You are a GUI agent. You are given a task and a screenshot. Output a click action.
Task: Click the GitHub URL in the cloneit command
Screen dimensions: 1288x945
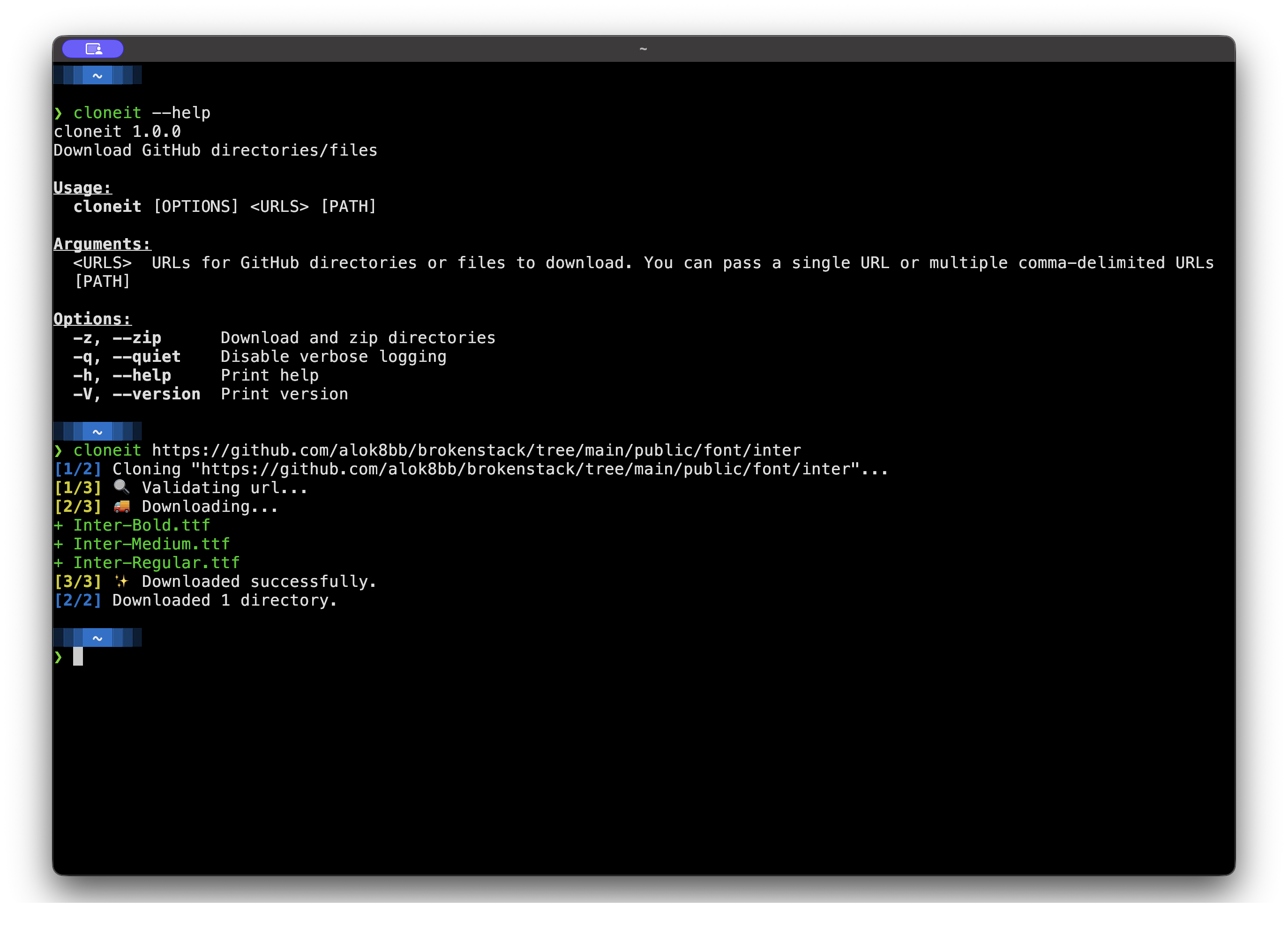coord(476,450)
